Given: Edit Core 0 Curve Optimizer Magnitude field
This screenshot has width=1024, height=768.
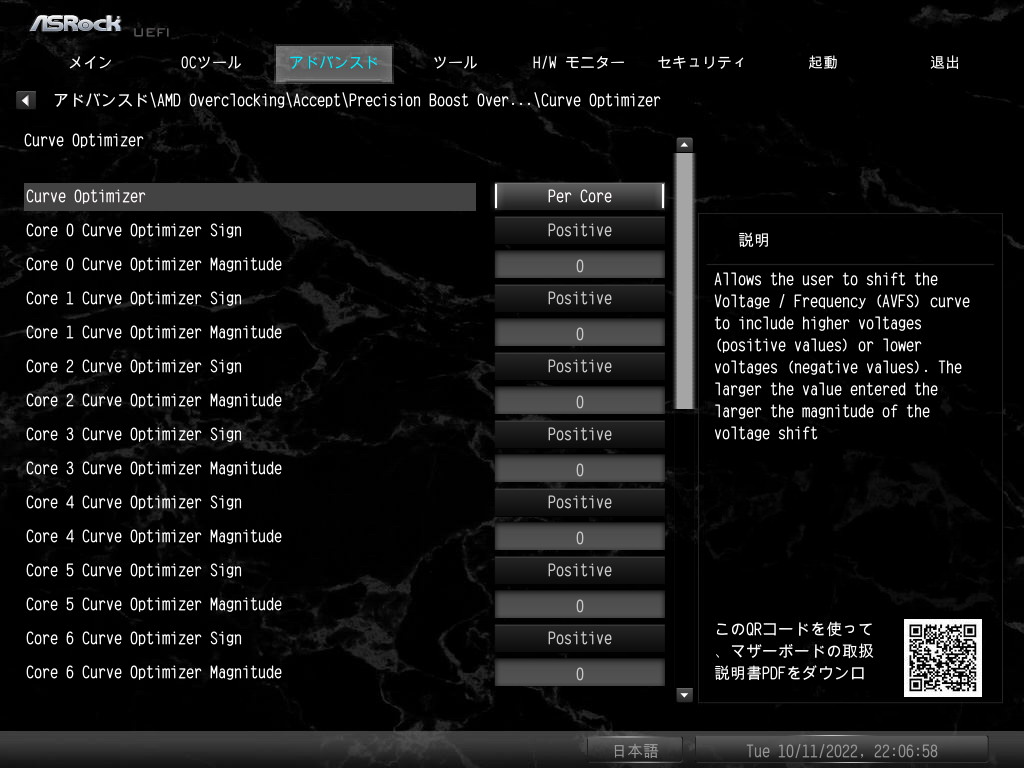Looking at the screenshot, I should [579, 265].
